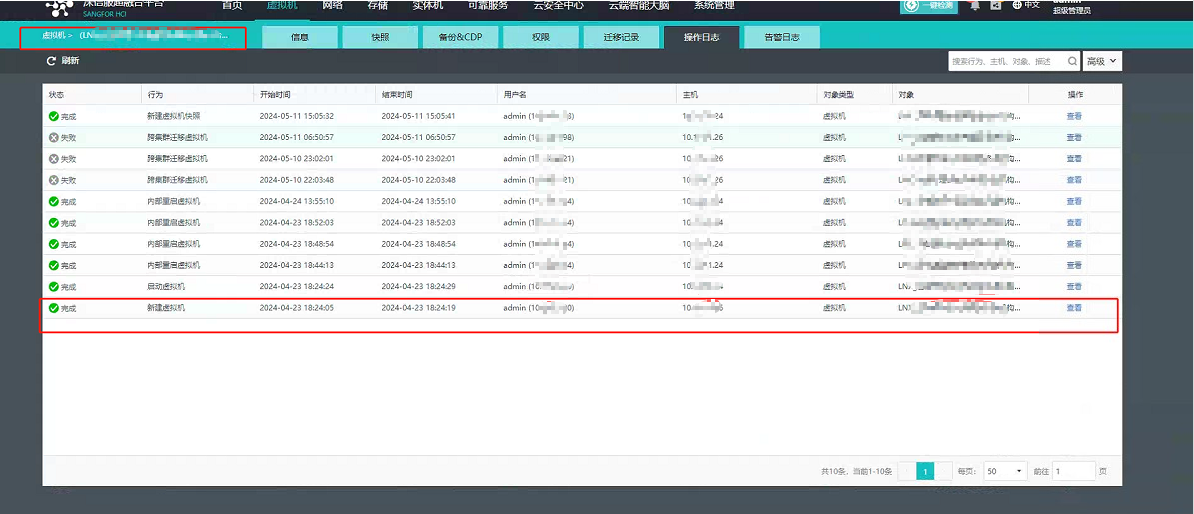Click the 完成 icon in the 启动虚拟机 row
Image resolution: width=1194 pixels, height=514 pixels.
click(x=53, y=287)
